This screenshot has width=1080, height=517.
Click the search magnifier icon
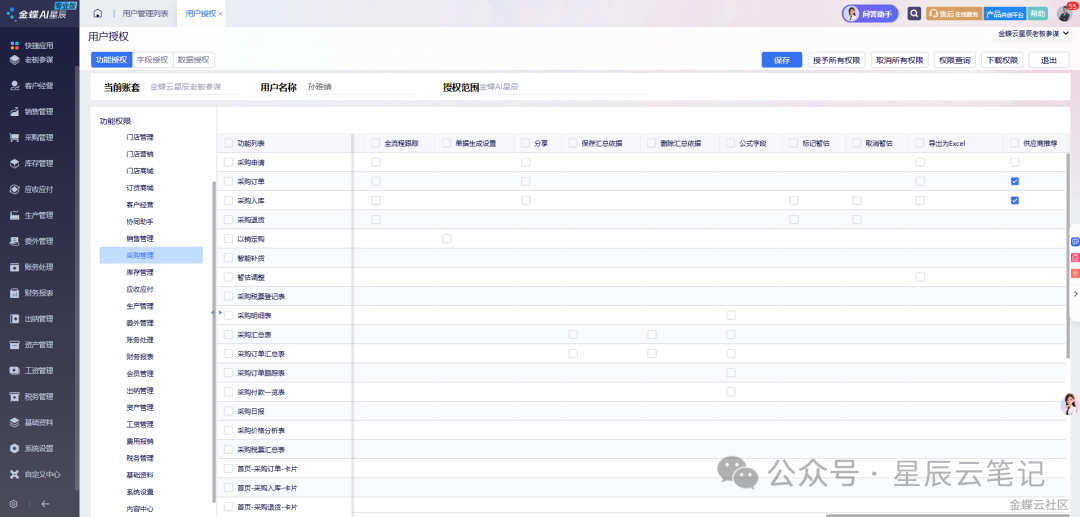pyautogui.click(x=914, y=14)
